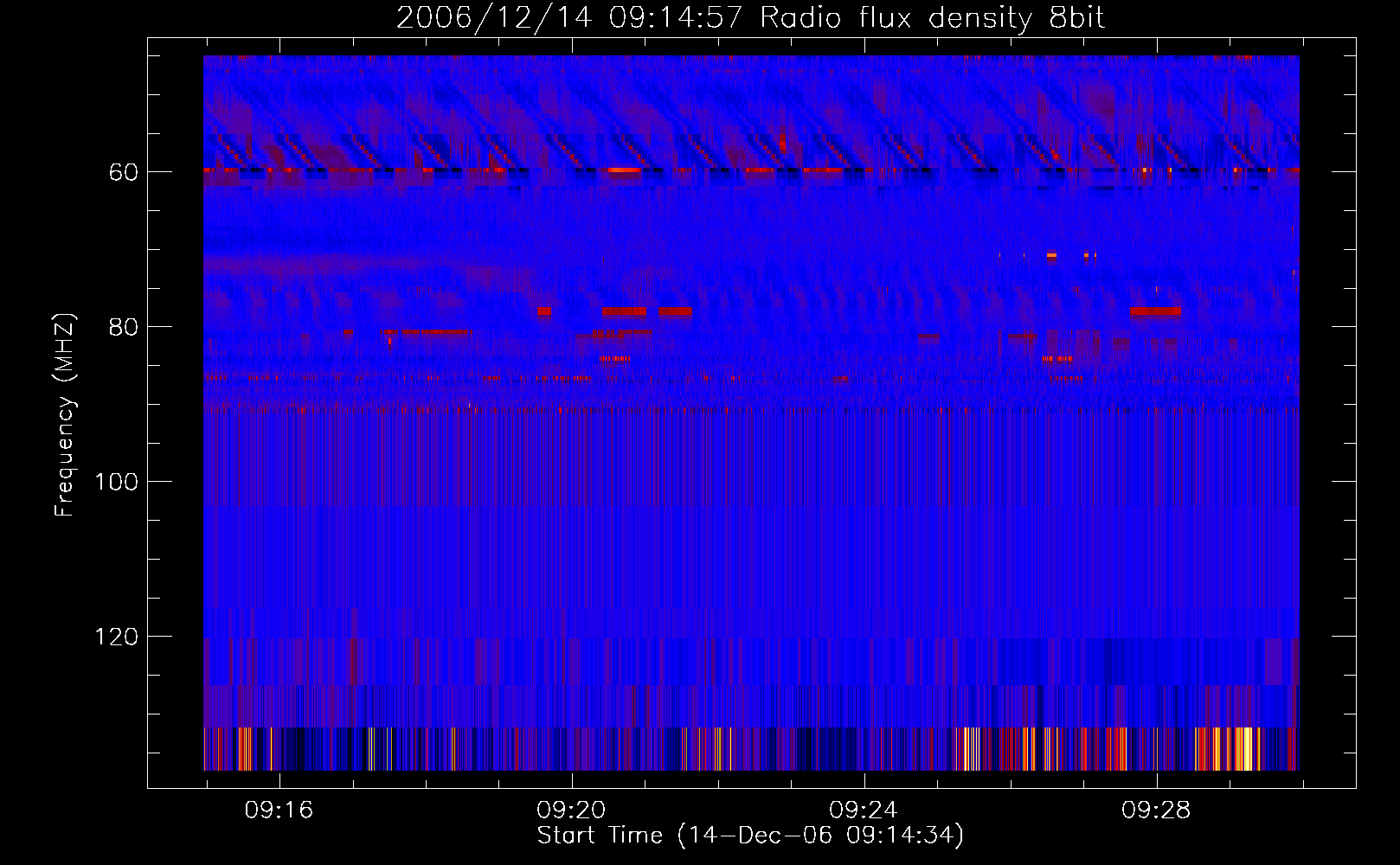
Task: Click the 09:24 time tick label
Action: click(864, 811)
